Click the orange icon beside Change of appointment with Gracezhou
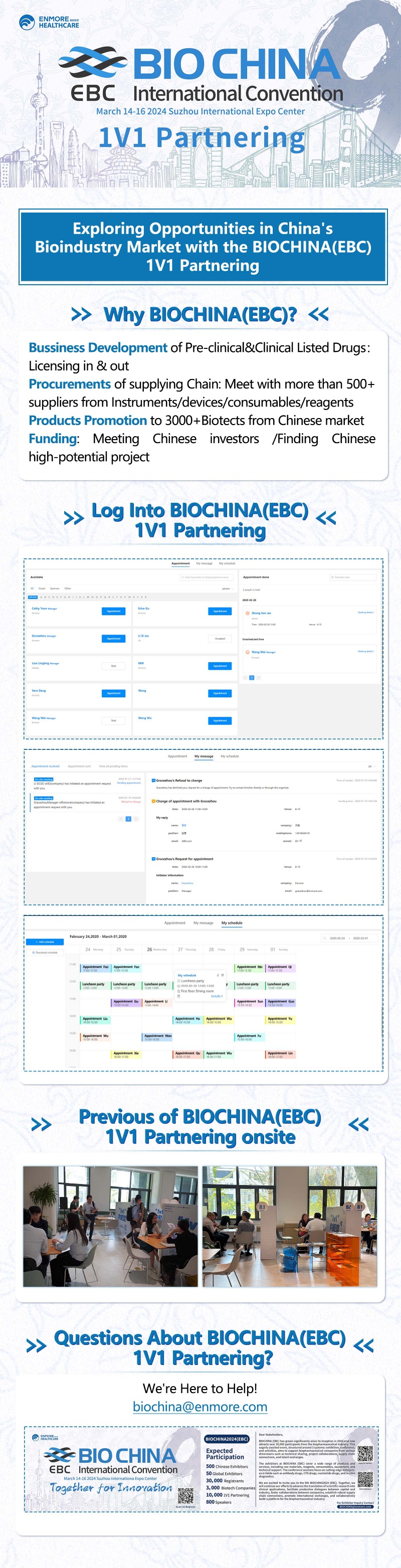The image size is (401, 1568). 153,801
